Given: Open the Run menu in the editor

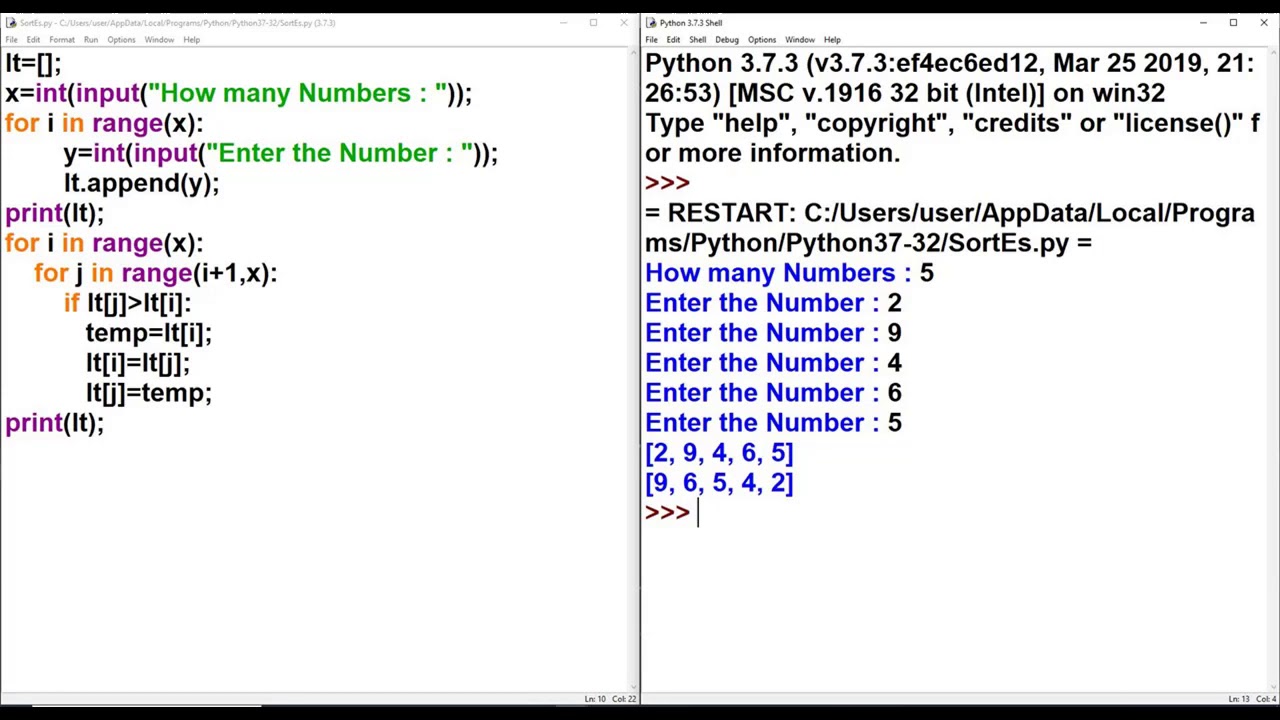Looking at the screenshot, I should [91, 40].
